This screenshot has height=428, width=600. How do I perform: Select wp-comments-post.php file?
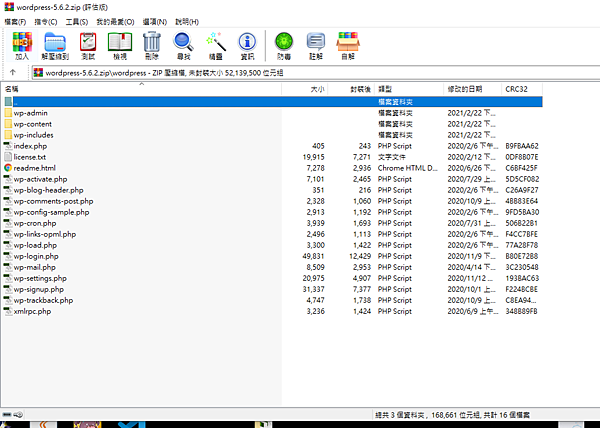[53, 201]
